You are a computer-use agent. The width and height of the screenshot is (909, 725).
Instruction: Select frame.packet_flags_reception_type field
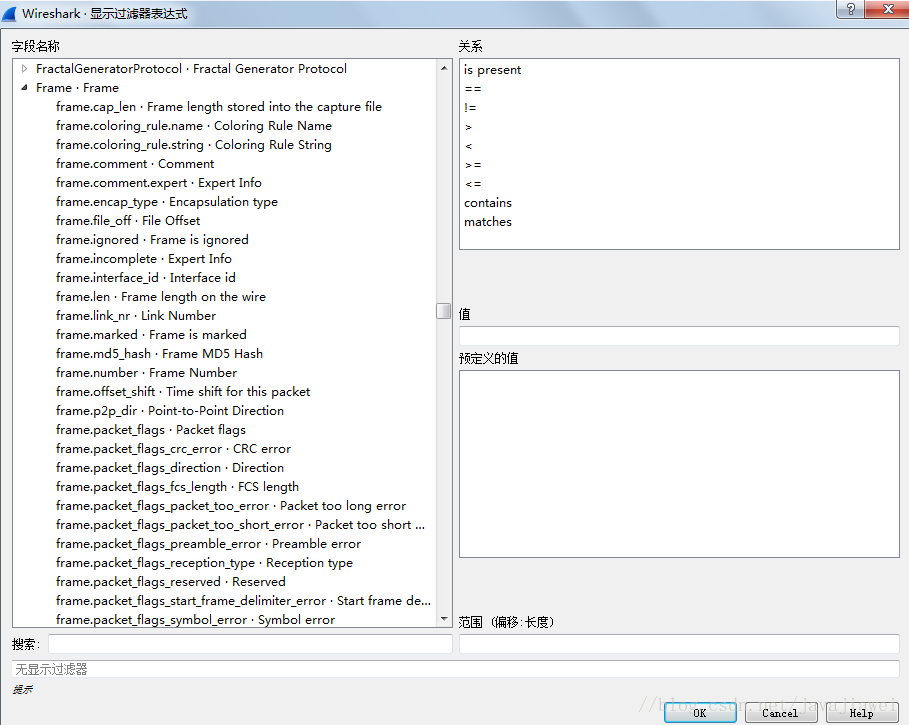coord(204,563)
